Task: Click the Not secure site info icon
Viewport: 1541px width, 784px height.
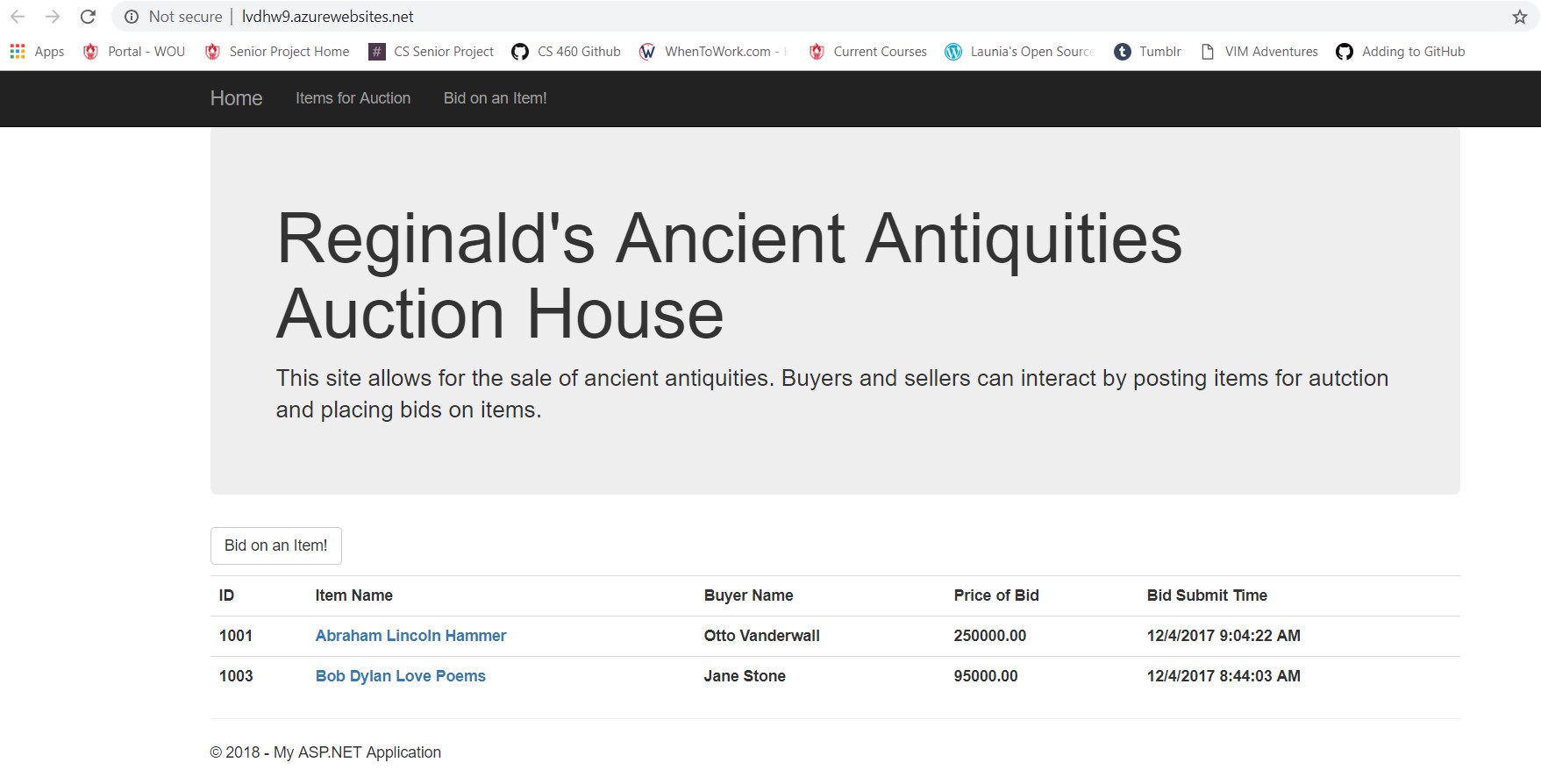Action: (x=132, y=17)
